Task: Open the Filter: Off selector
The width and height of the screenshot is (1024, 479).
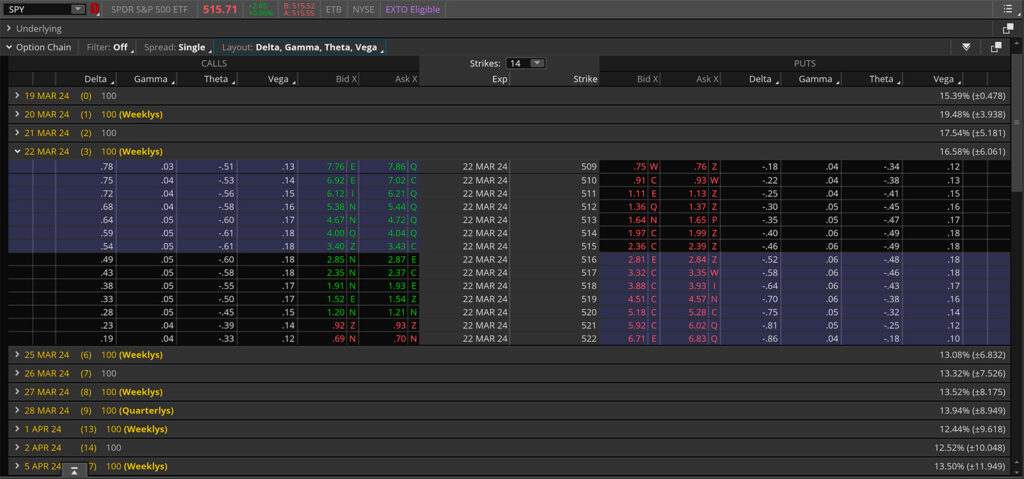Action: click(x=106, y=47)
